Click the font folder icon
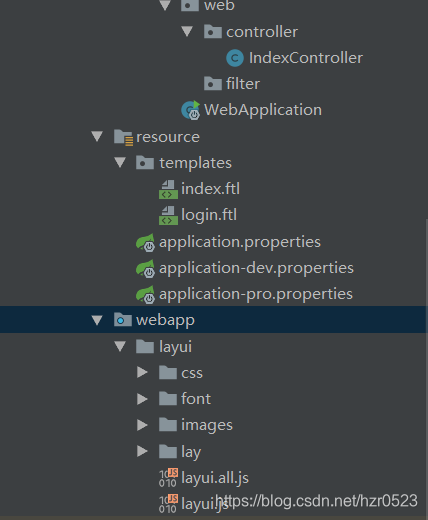 click(168, 399)
